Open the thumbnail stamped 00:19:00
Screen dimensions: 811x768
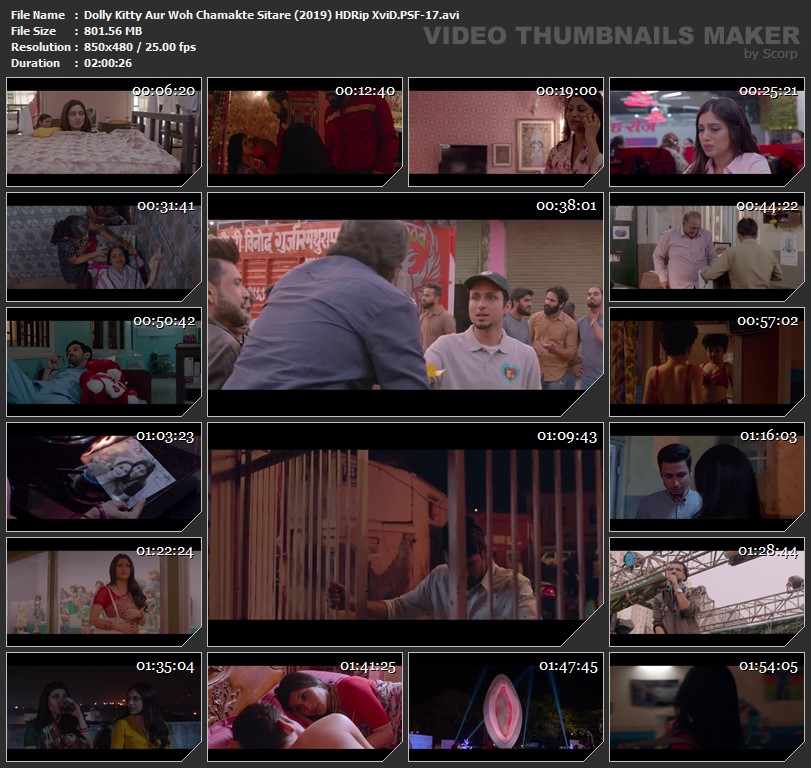(506, 132)
